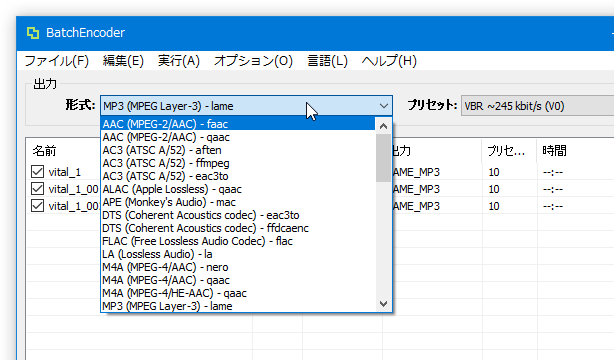
Task: Pick LA (Lossless Audio) - la
Action: pyautogui.click(x=238, y=254)
